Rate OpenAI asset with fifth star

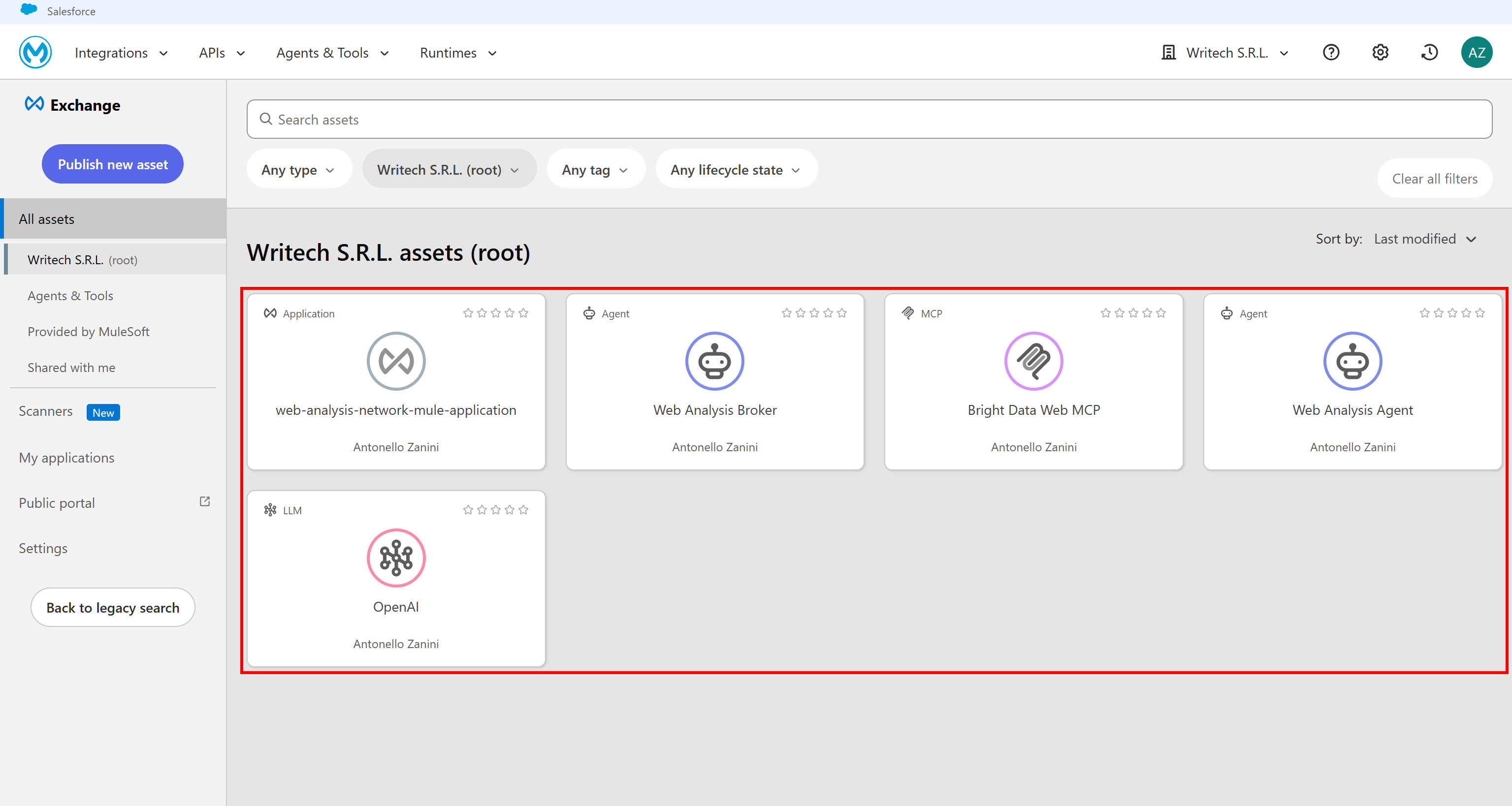click(523, 510)
